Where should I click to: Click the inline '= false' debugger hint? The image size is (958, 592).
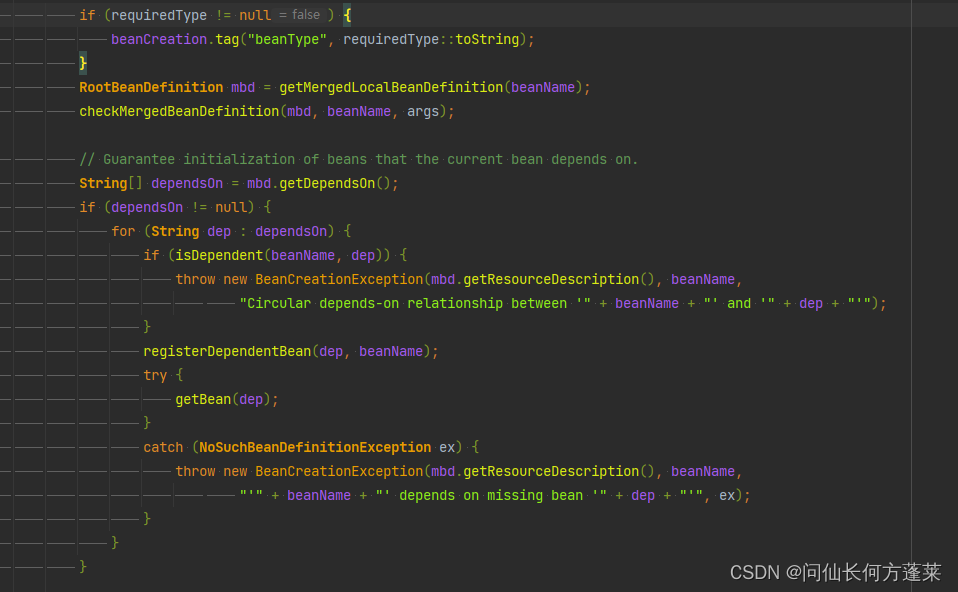point(299,15)
